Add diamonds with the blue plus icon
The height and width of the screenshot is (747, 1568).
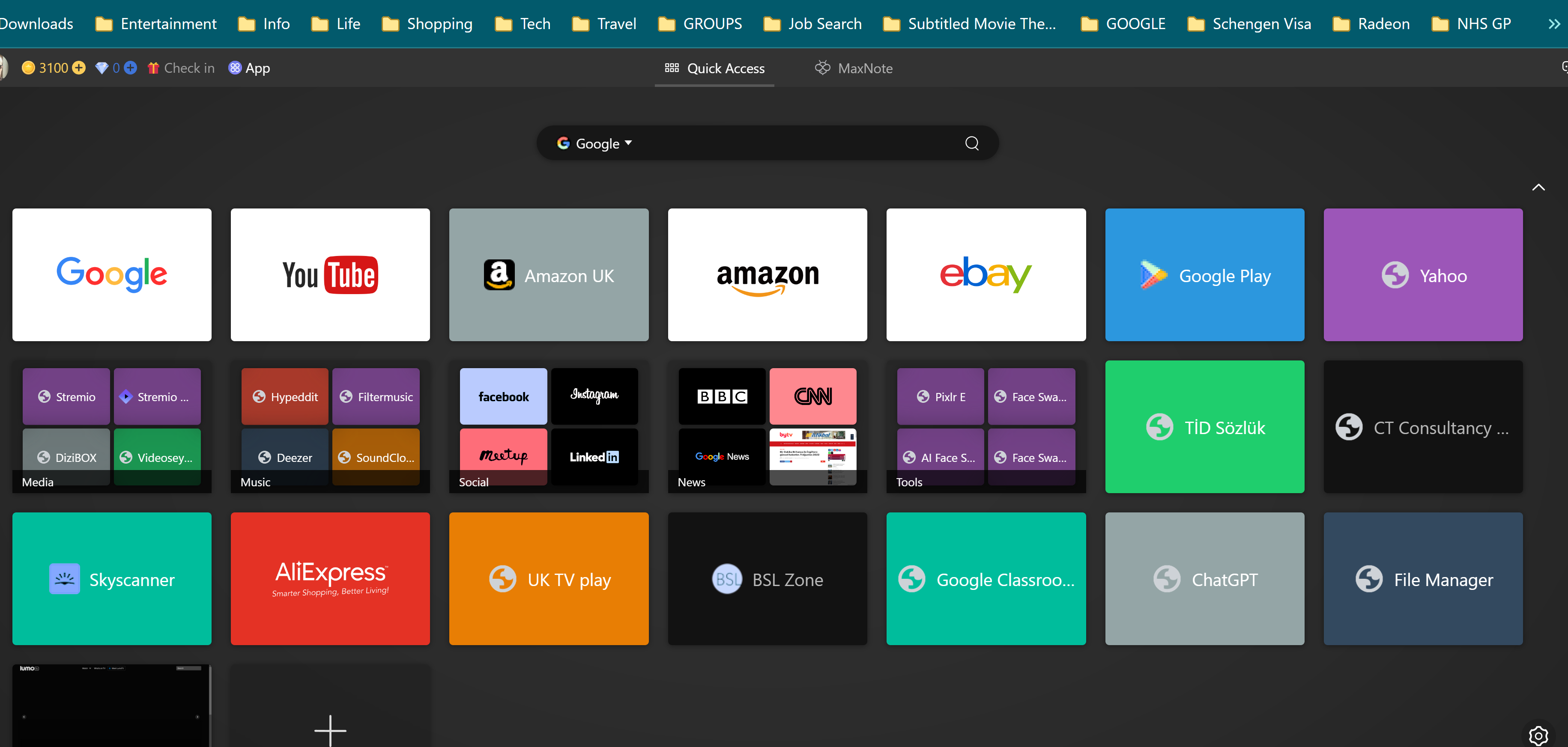tap(130, 68)
